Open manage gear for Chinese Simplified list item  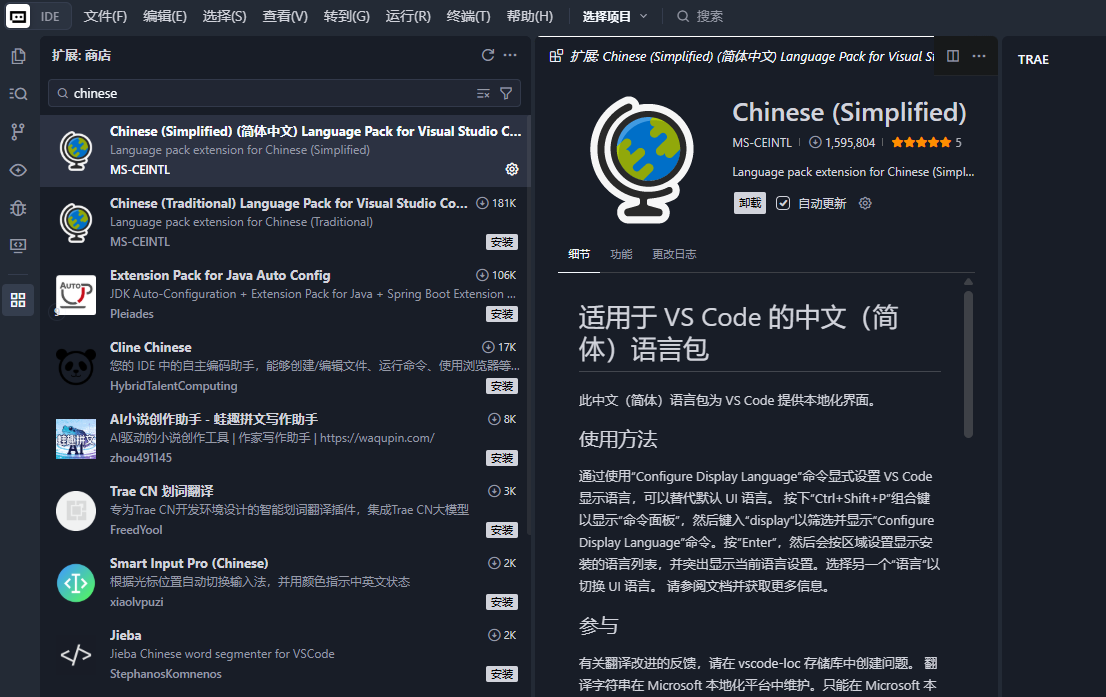(512, 169)
